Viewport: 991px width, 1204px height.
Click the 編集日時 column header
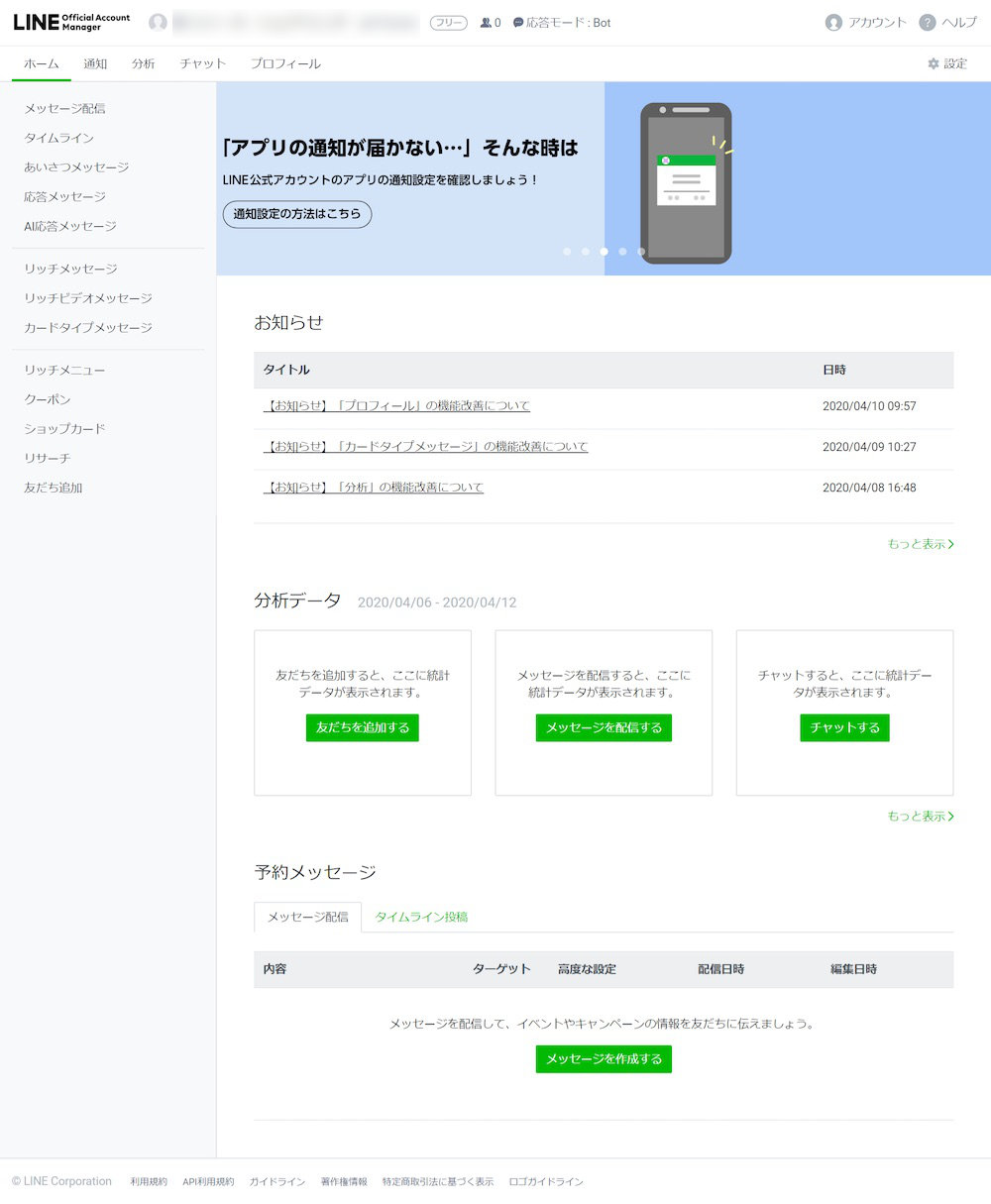(x=853, y=969)
